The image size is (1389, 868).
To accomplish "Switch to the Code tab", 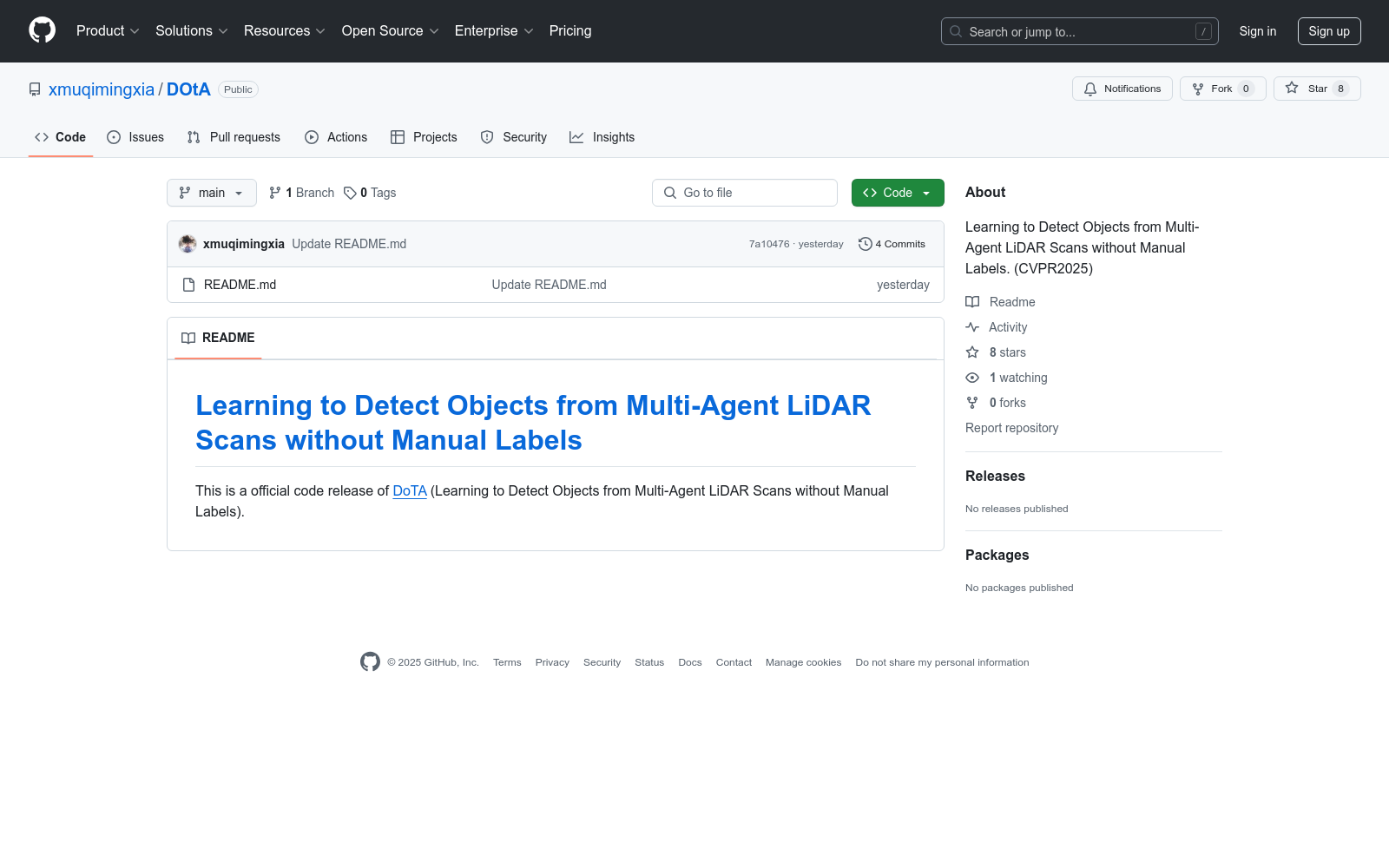I will click(61, 137).
